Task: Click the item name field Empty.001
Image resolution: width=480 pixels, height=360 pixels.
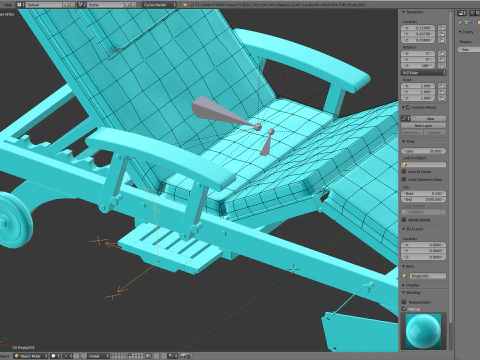Action: pos(428,276)
